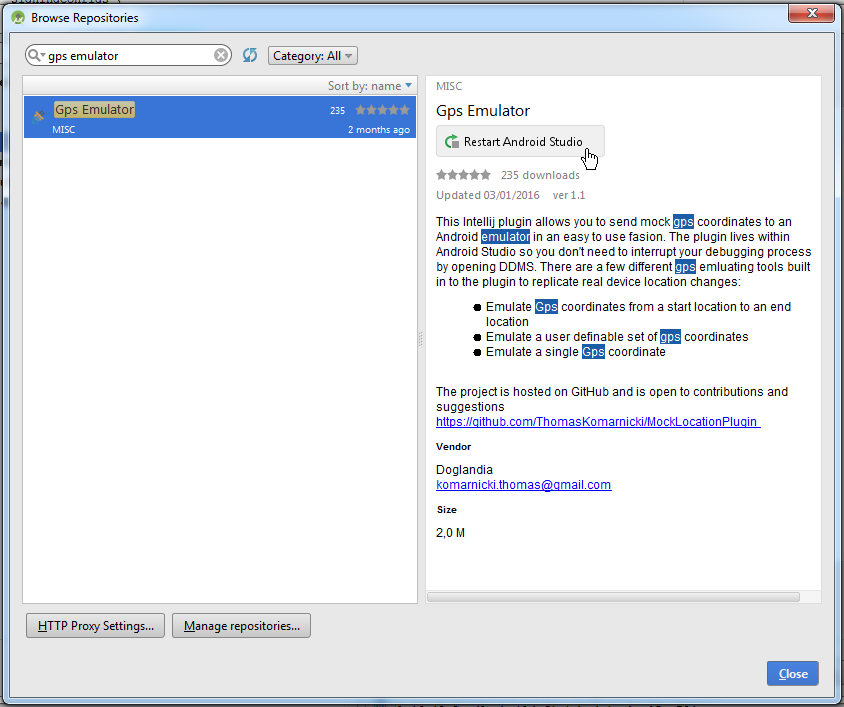This screenshot has height=707, width=844.
Task: Click the star rating beside 235 downloads
Action: click(463, 174)
